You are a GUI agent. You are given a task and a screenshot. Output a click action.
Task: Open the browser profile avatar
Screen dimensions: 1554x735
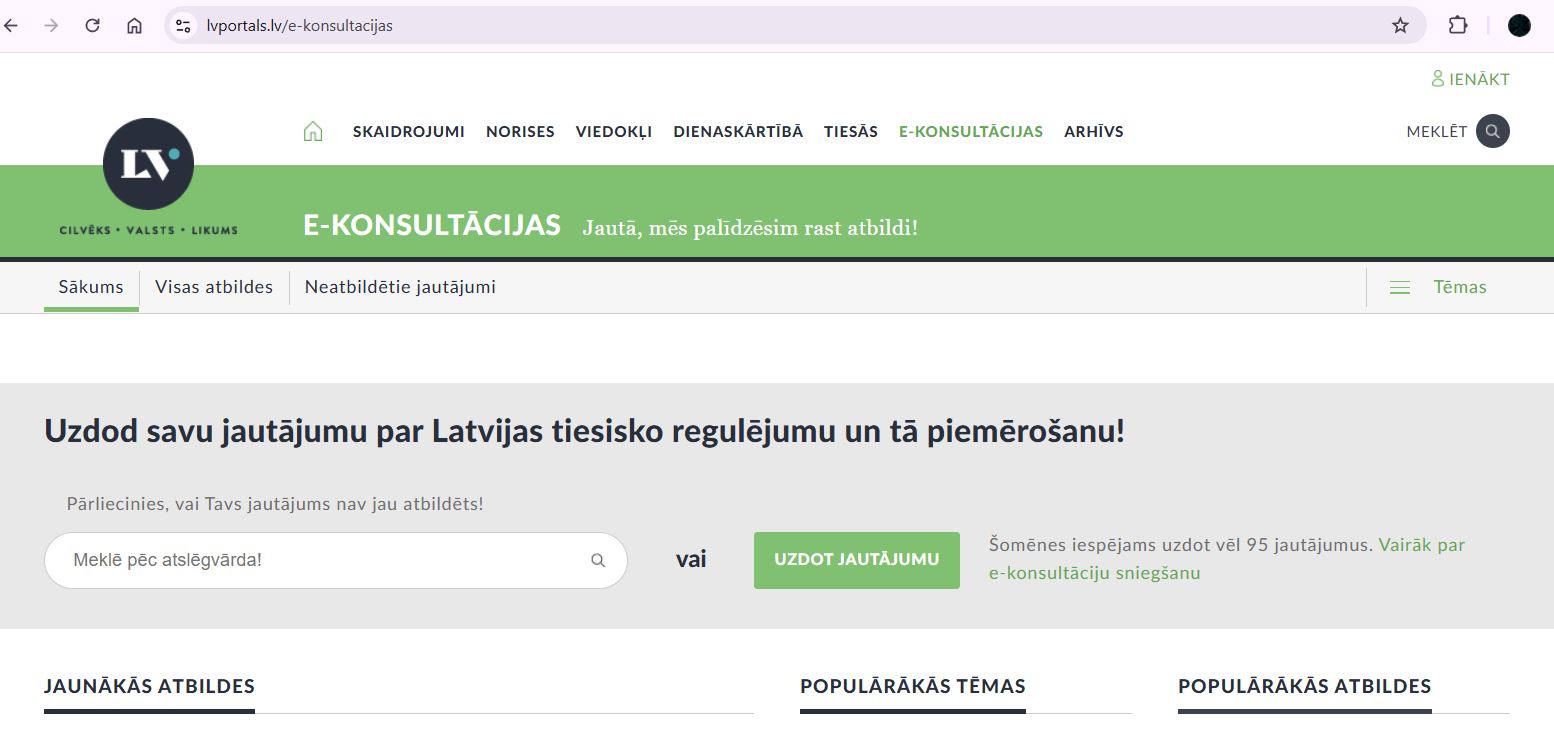pyautogui.click(x=1519, y=26)
